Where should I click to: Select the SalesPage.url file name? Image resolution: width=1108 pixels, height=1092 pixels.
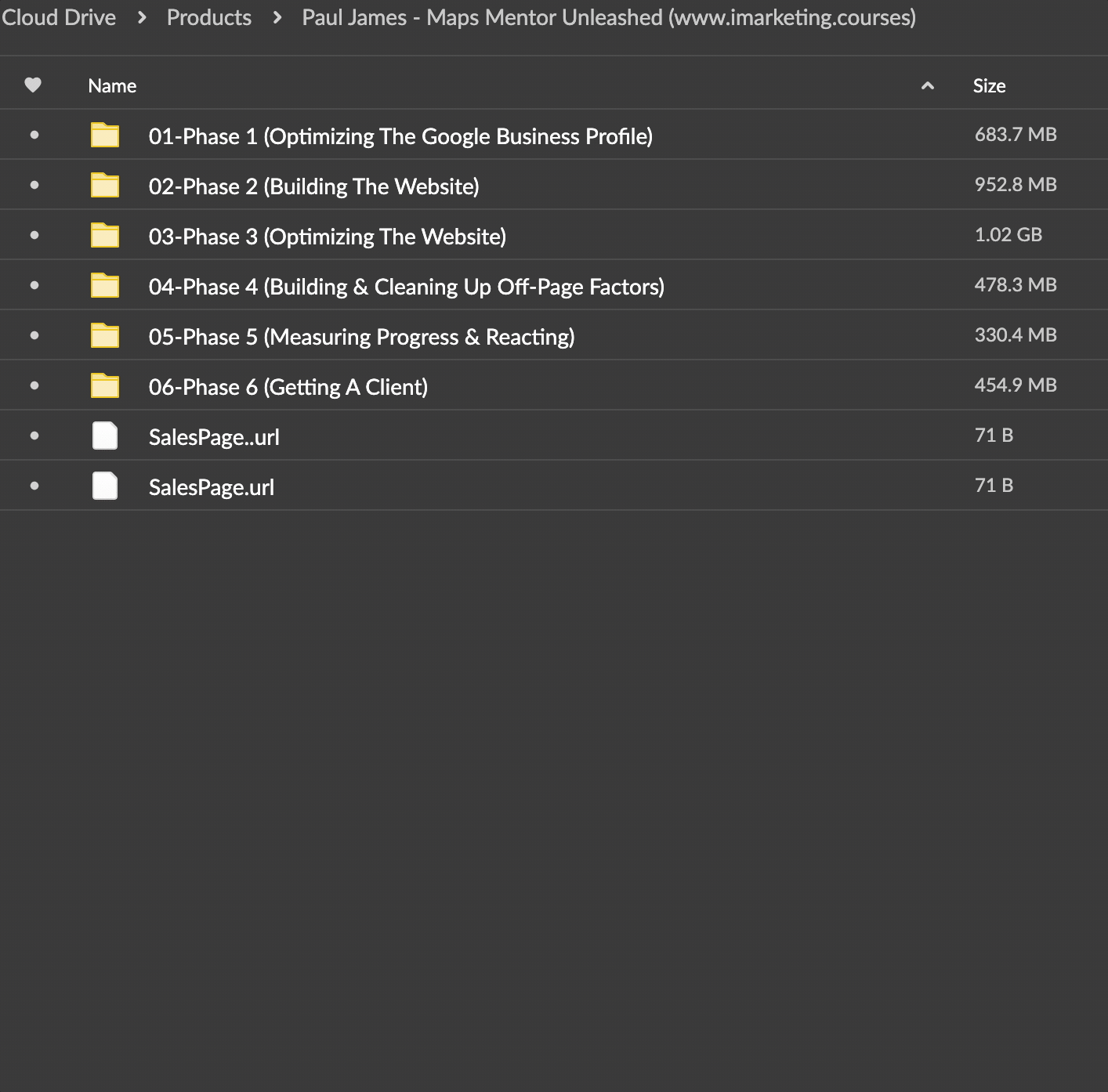point(212,487)
